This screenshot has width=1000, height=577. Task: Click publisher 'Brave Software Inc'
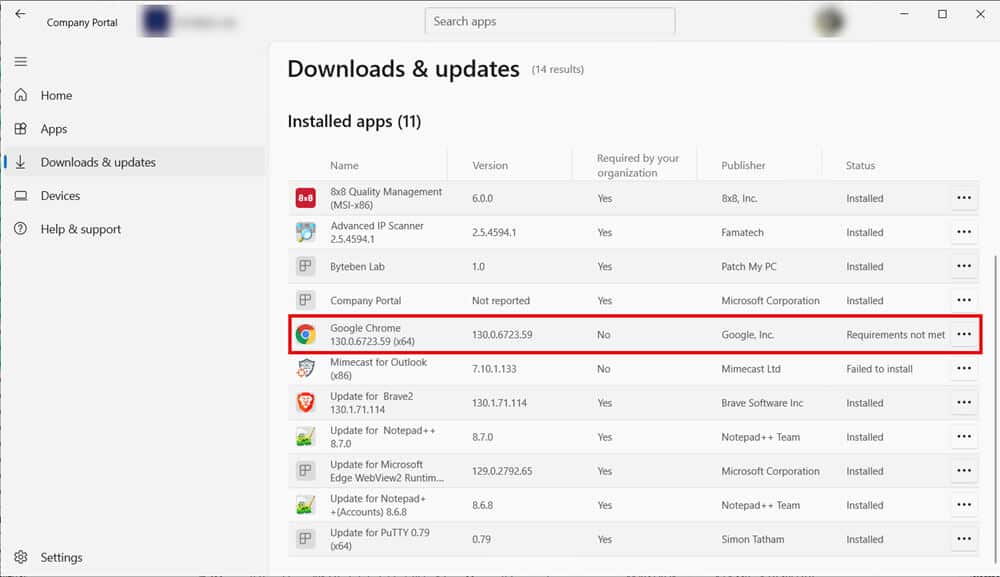coord(762,402)
